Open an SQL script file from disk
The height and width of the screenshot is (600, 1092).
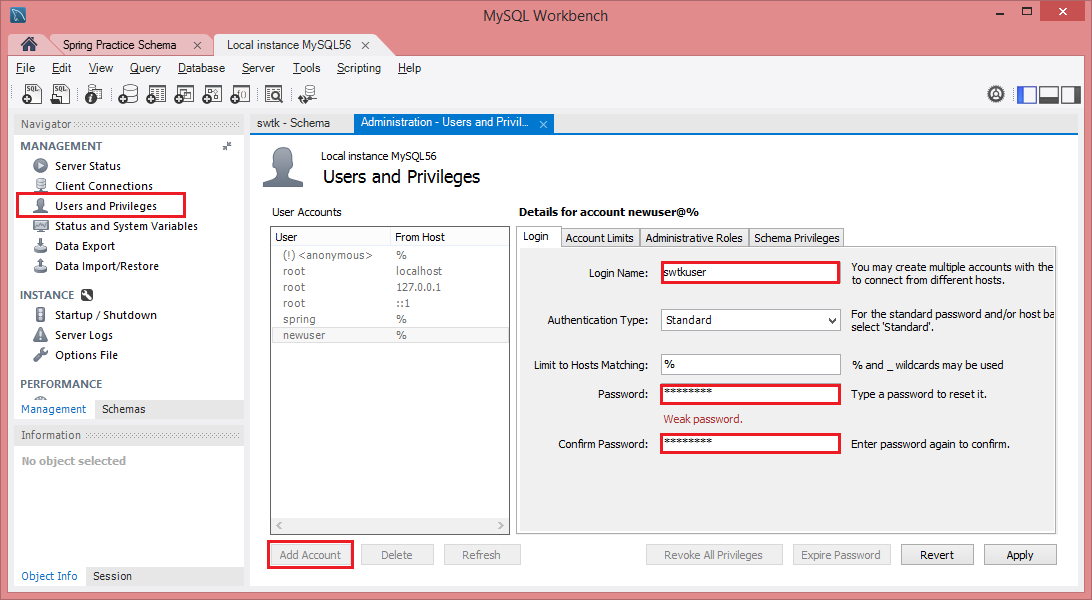59,93
